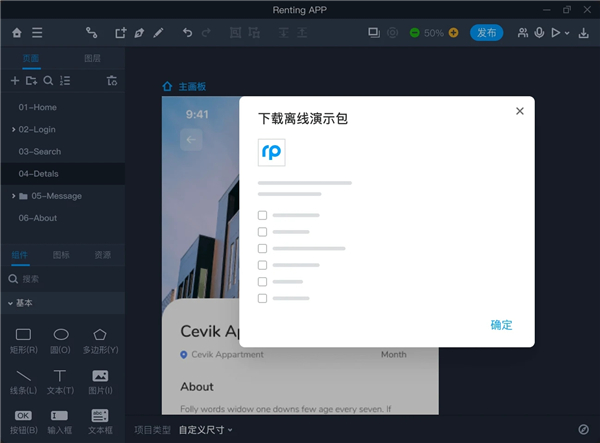600x443 pixels.
Task: Switch to the 图层 tab
Action: point(92,58)
